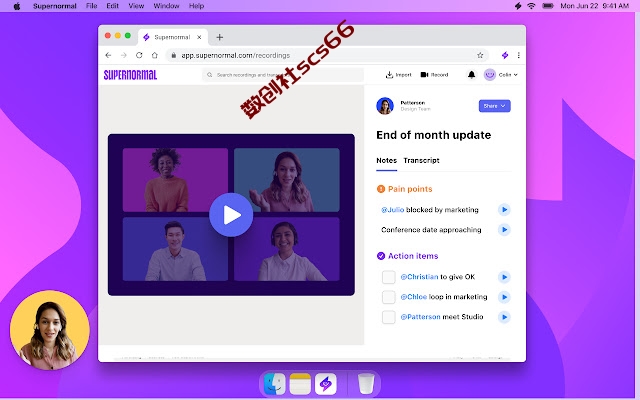Image resolution: width=640 pixels, height=400 pixels.
Task: Click the Import button
Action: (398, 75)
